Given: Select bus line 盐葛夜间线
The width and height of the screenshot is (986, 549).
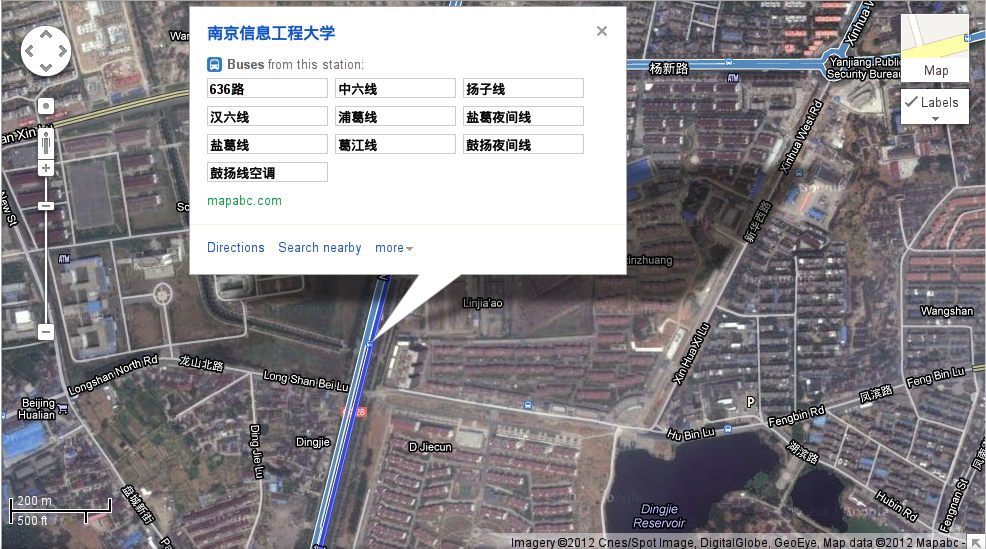Looking at the screenshot, I should click(x=524, y=116).
